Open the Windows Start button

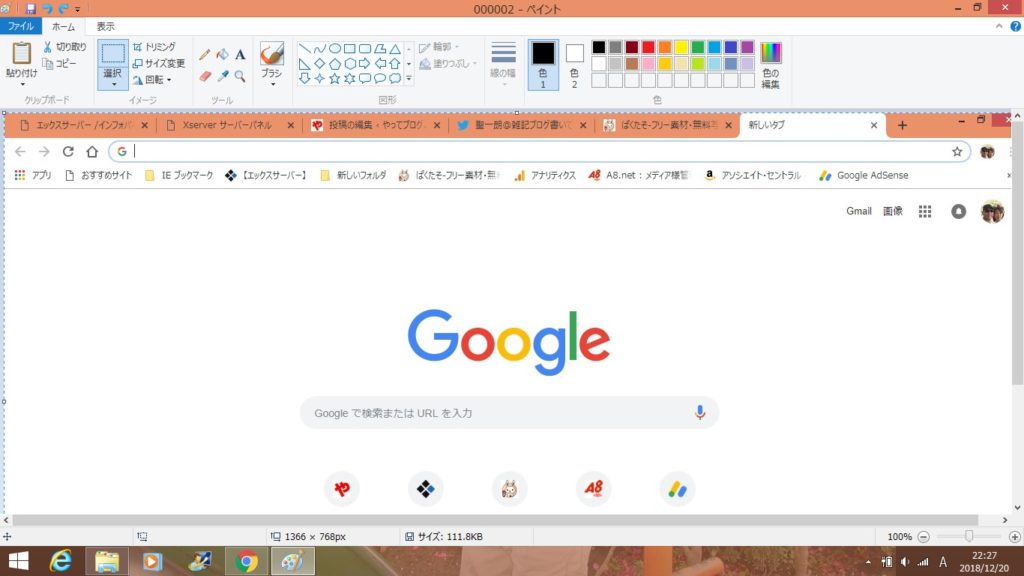(18, 561)
